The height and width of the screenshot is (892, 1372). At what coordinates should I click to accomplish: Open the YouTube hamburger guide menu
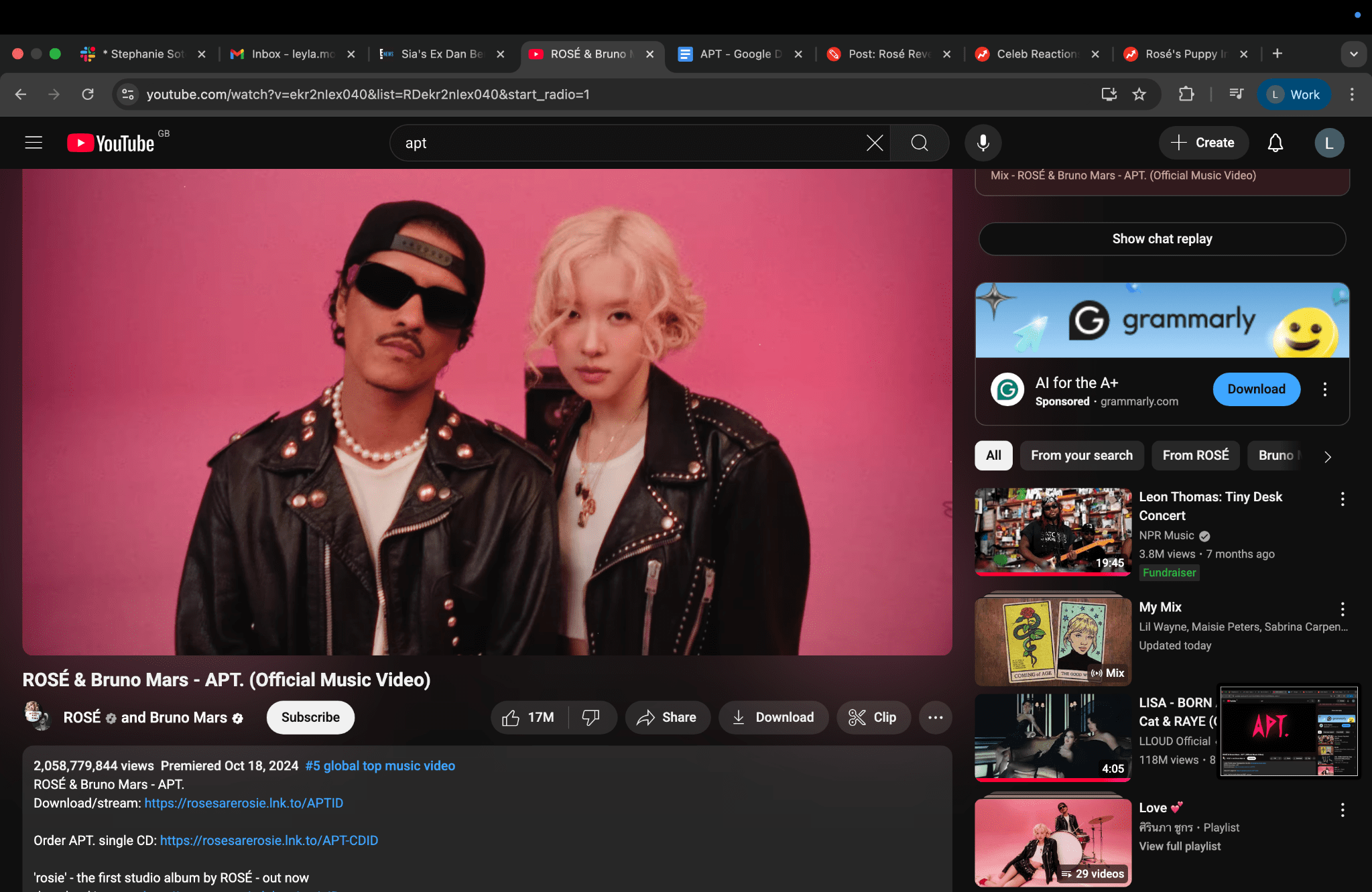coord(34,143)
